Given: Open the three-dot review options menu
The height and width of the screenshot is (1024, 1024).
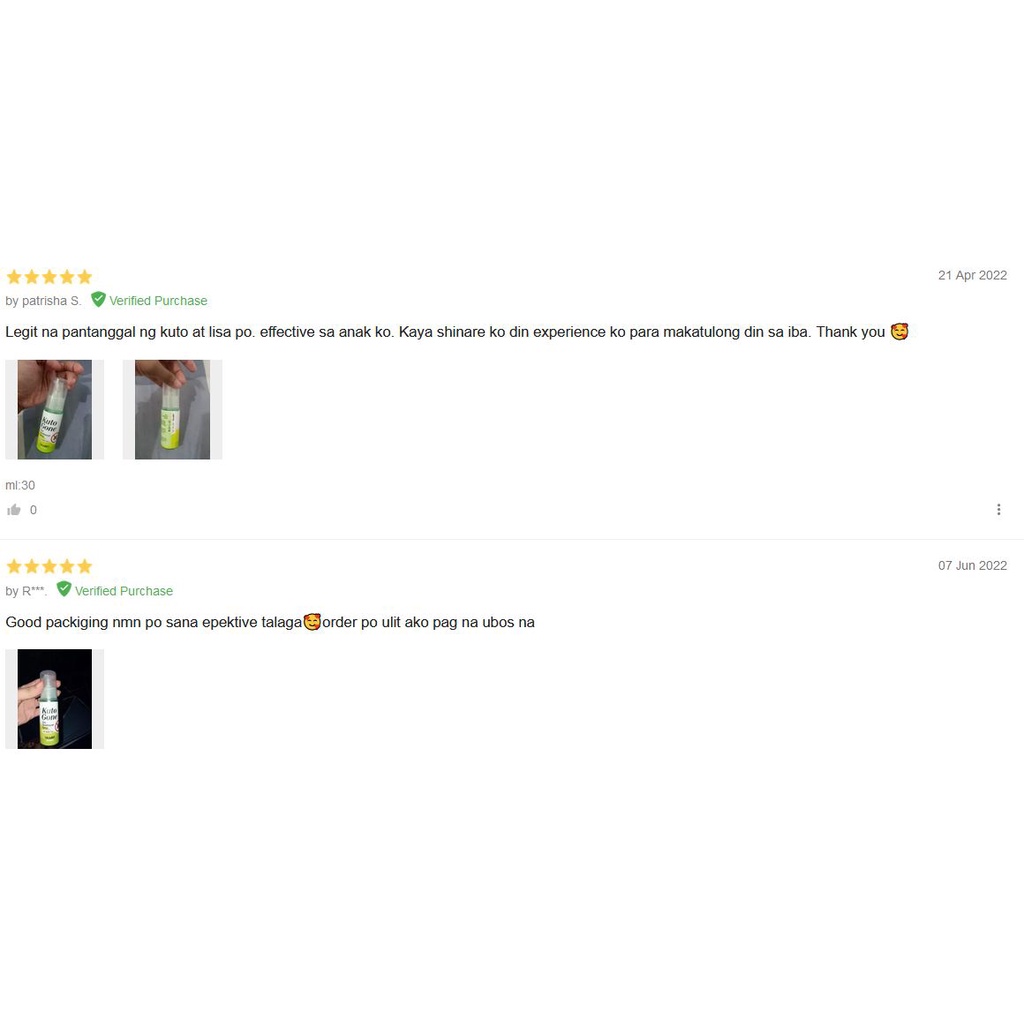Looking at the screenshot, I should click(999, 509).
